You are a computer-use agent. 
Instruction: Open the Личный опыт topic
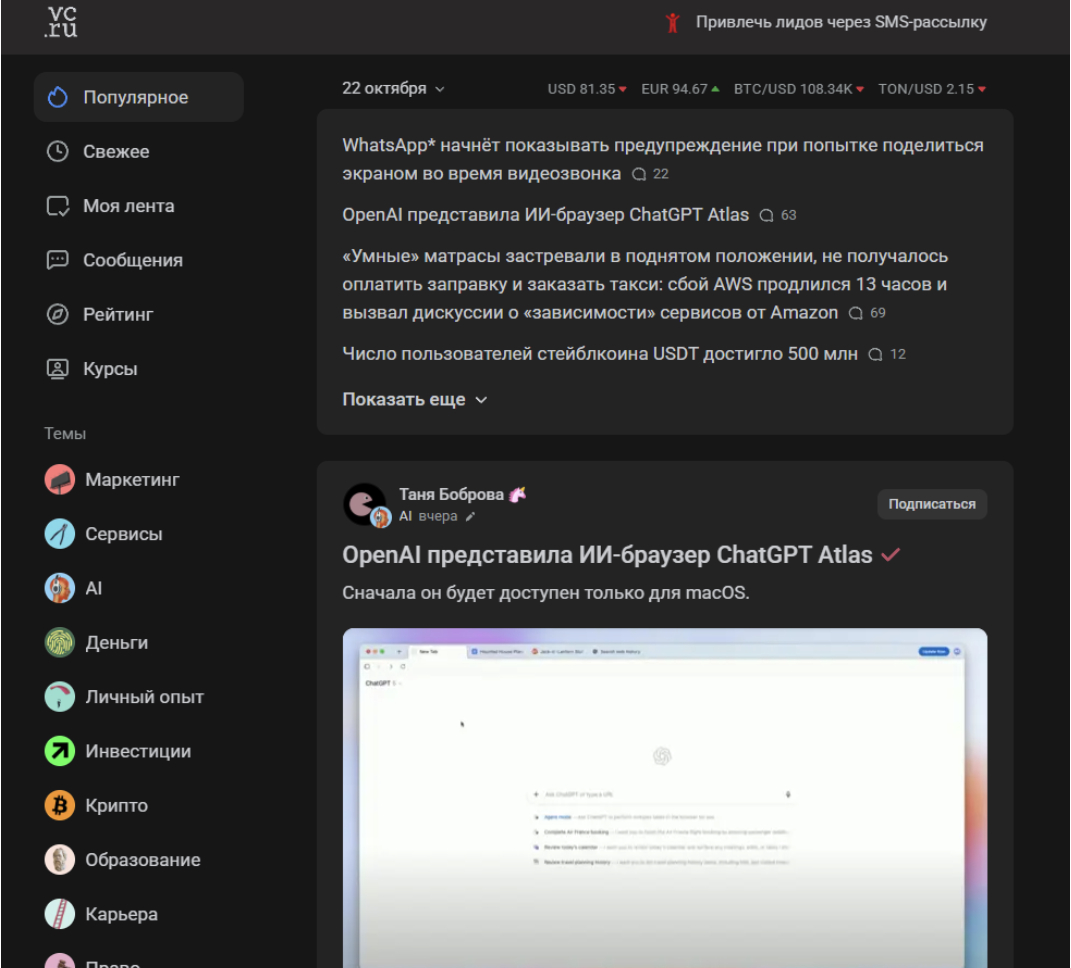pyautogui.click(x=145, y=697)
